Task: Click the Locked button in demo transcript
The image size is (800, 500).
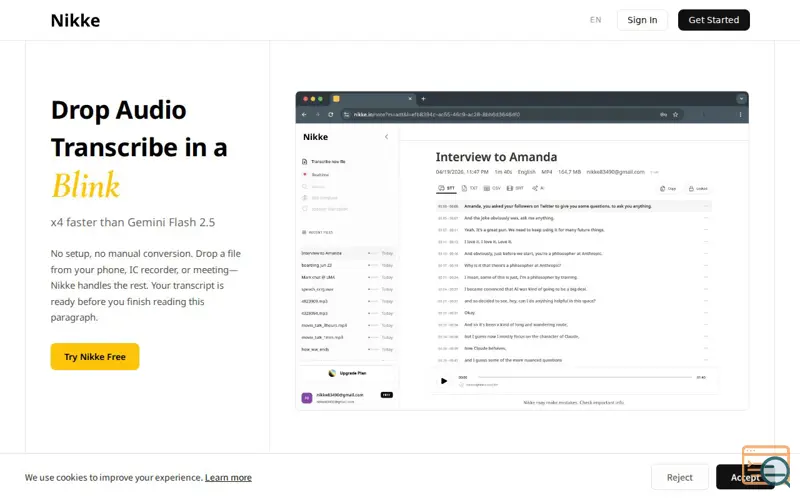Action: (x=698, y=189)
